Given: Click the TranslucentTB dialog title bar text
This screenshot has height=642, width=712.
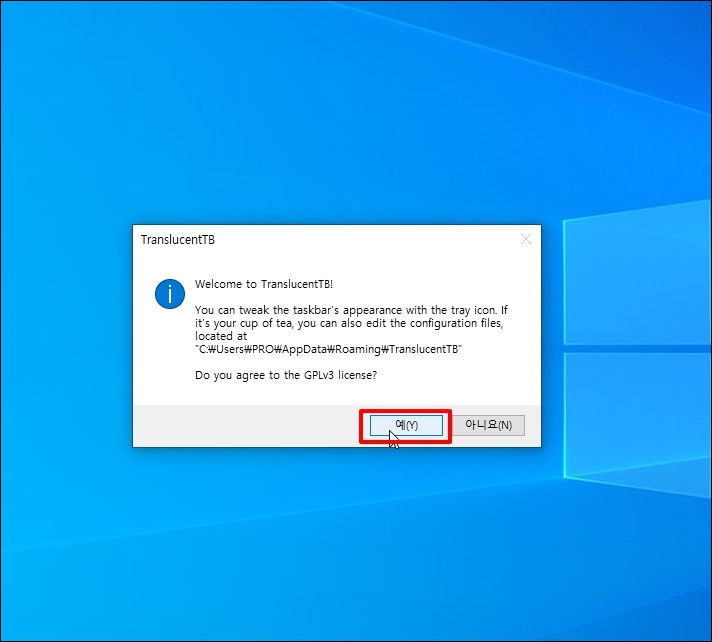Looking at the screenshot, I should pyautogui.click(x=178, y=240).
